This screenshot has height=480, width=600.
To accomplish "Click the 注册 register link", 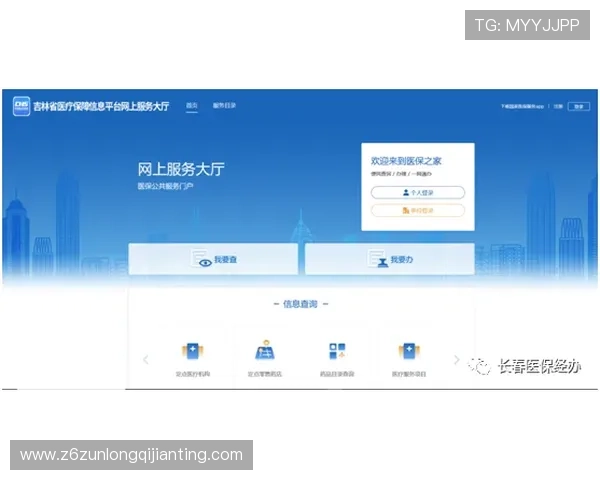I will coord(558,106).
